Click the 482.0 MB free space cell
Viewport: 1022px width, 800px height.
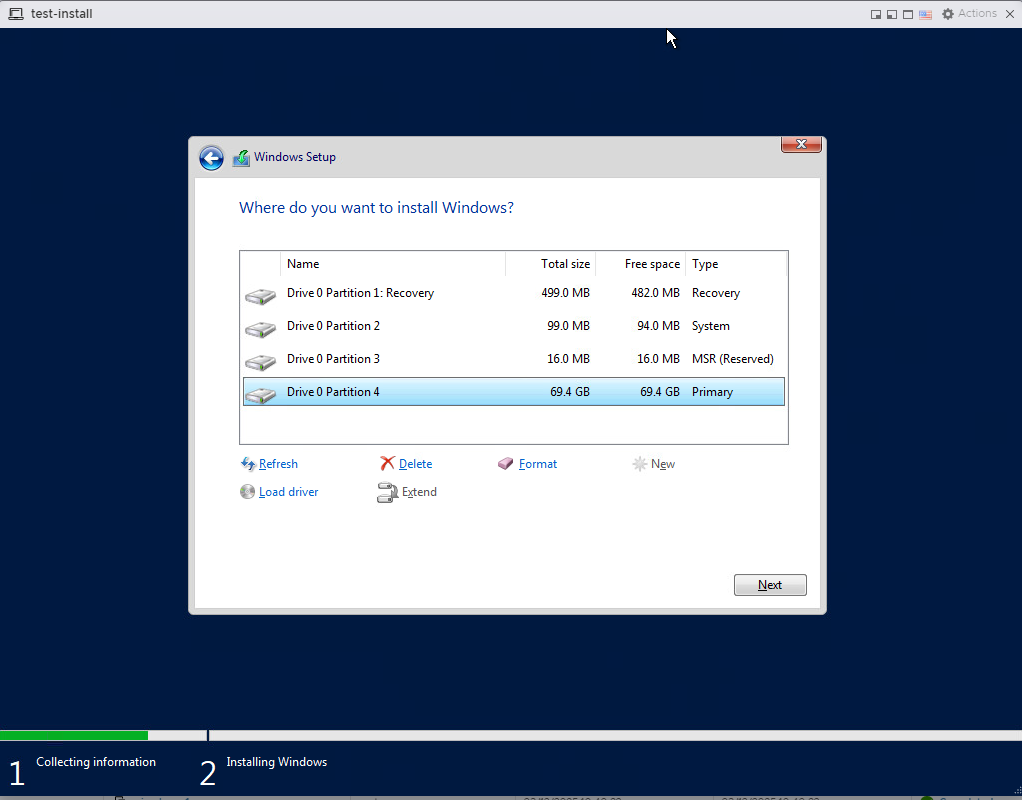coord(655,293)
